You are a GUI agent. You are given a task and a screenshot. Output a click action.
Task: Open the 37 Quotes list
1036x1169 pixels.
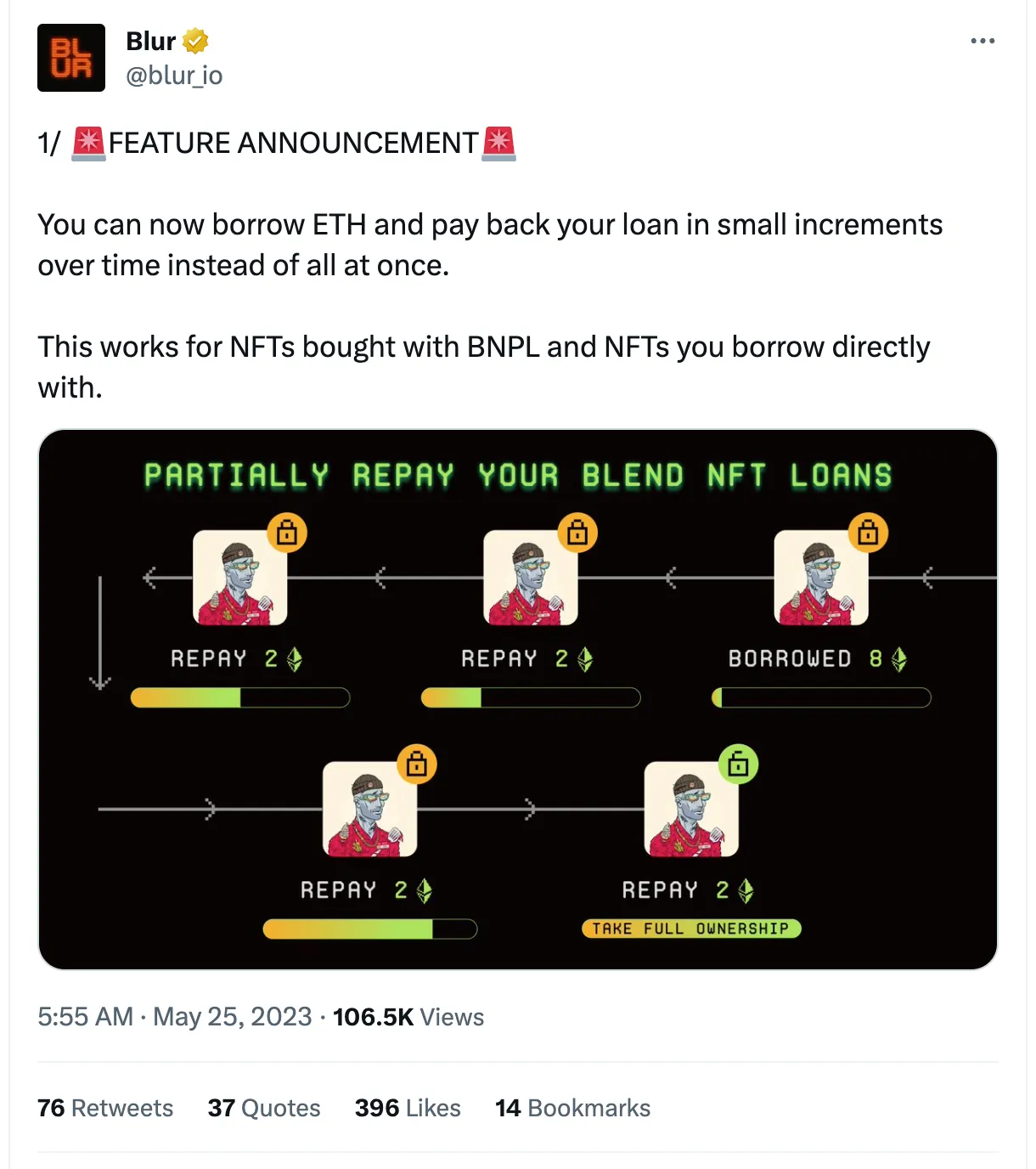(x=264, y=1108)
